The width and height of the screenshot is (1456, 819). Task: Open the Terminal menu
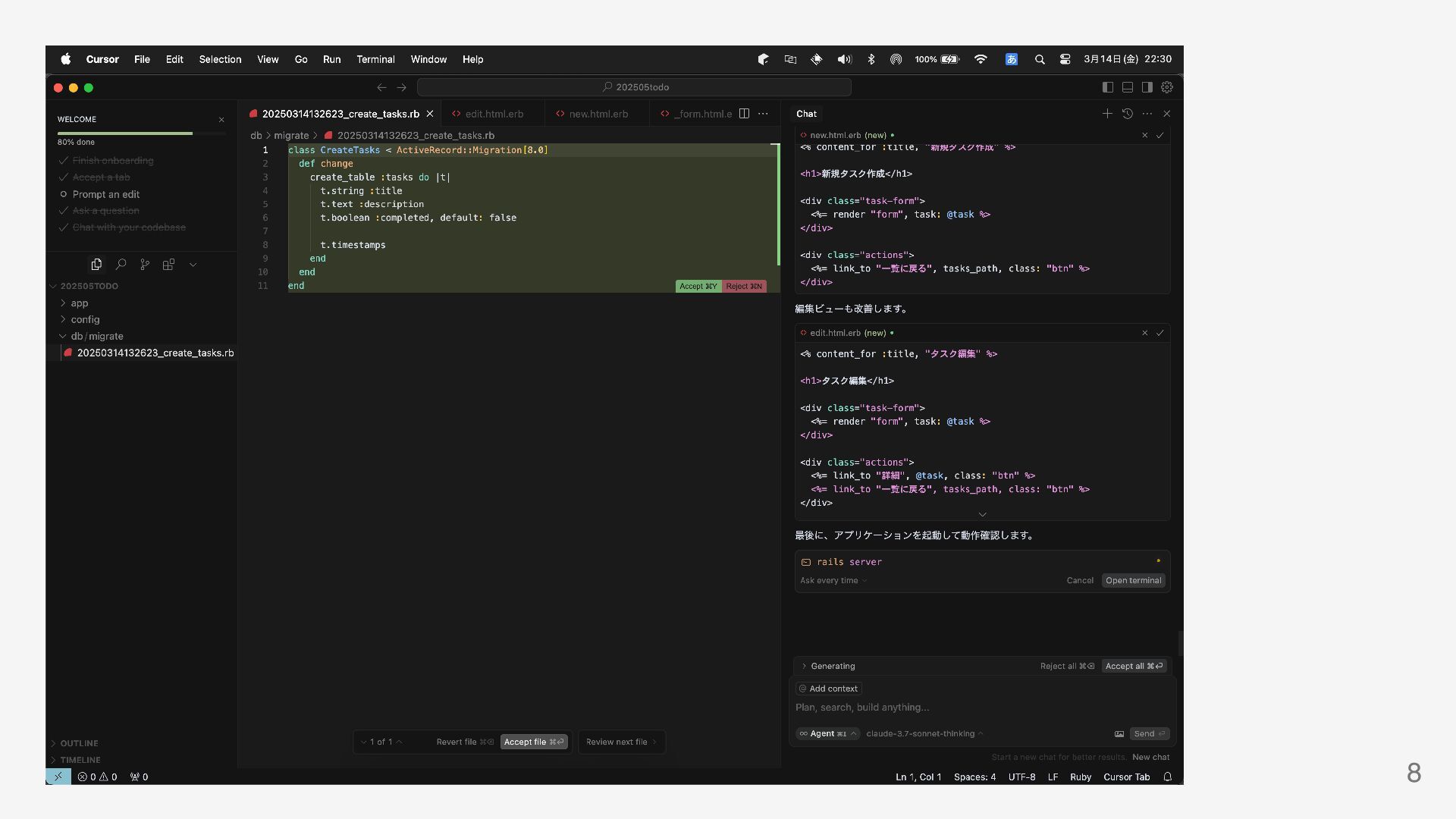[375, 59]
